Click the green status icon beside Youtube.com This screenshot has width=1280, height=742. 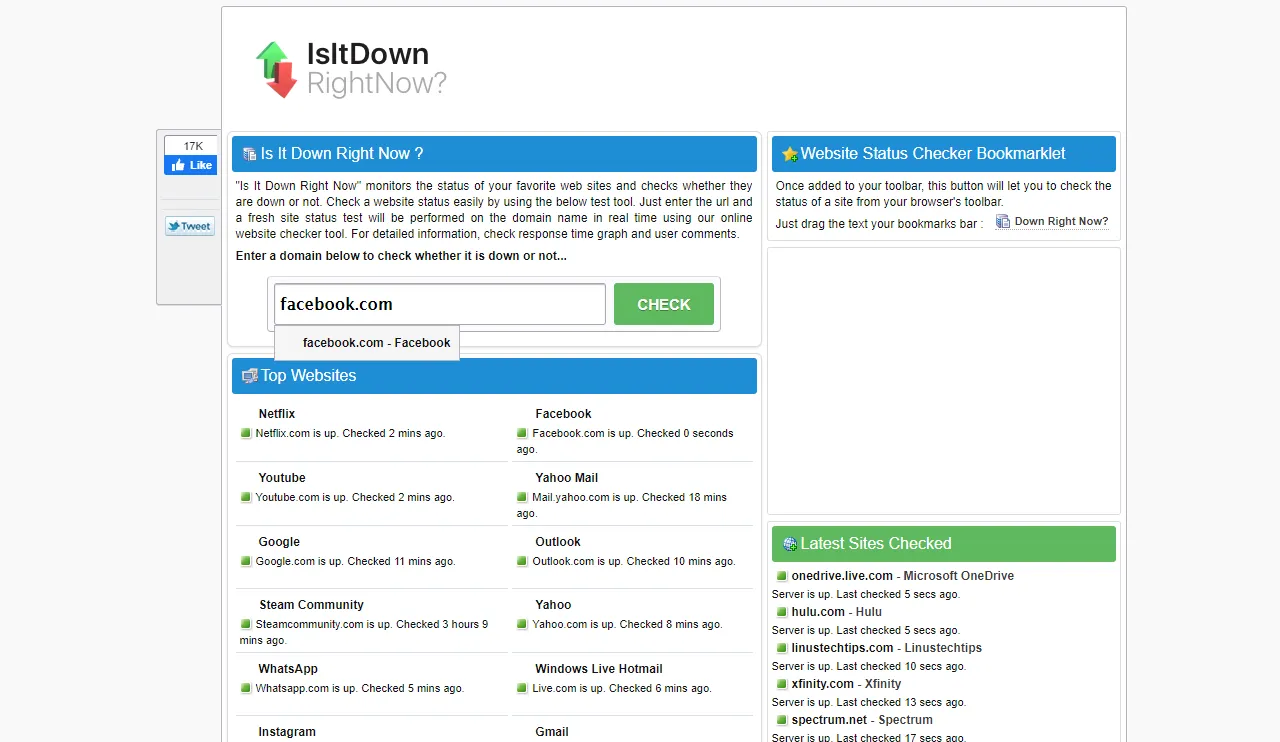coord(246,497)
